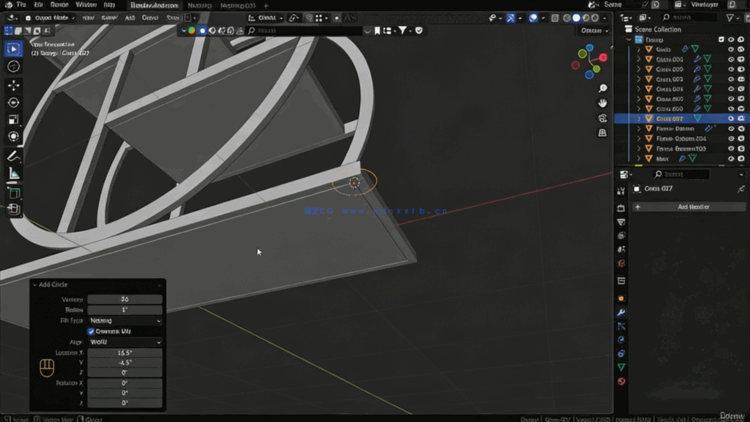Open the Output properties tab icon
Screen dimensions: 750x422
pos(621,222)
